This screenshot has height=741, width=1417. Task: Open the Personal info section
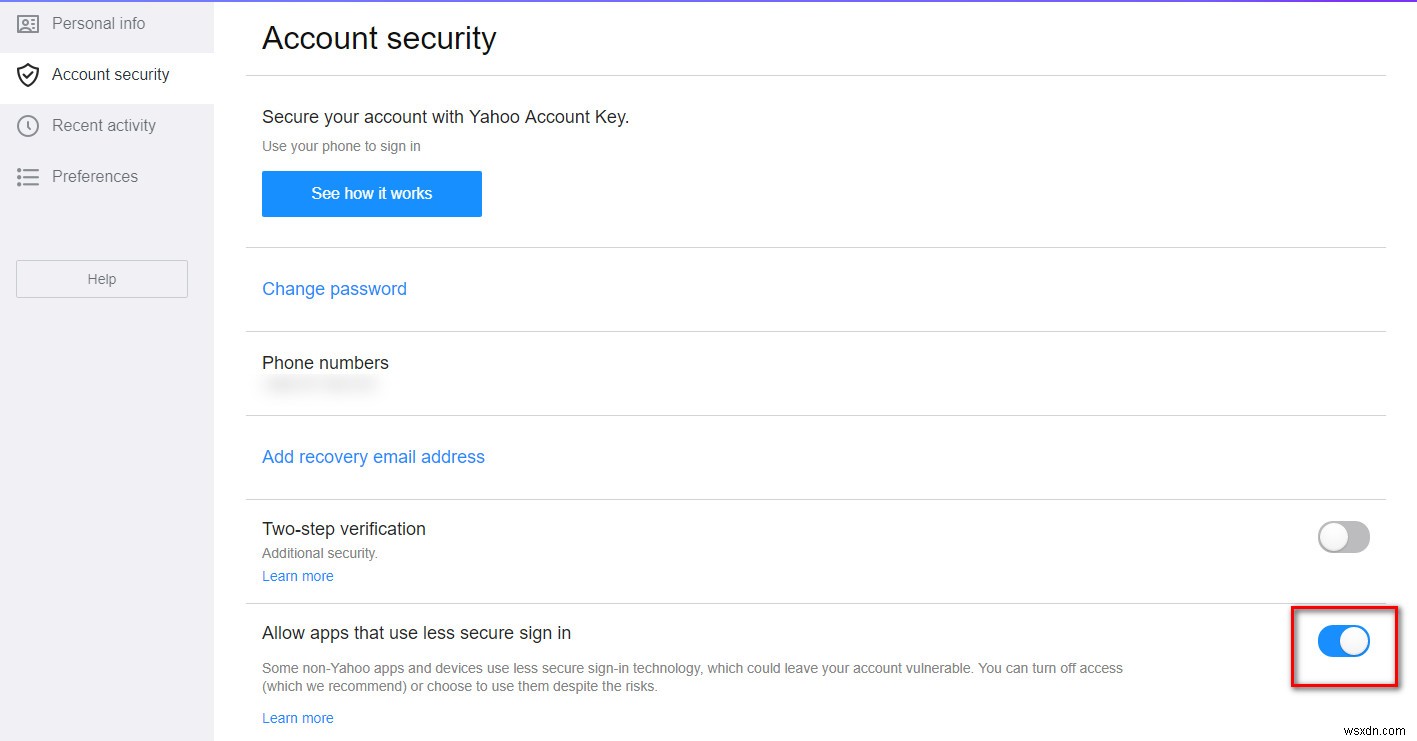point(97,23)
